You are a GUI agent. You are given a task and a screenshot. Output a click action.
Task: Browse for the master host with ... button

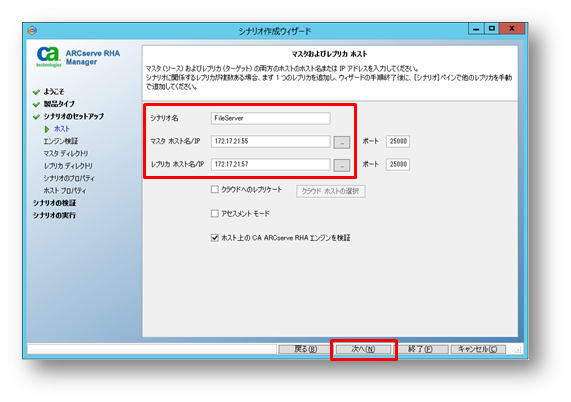342,142
